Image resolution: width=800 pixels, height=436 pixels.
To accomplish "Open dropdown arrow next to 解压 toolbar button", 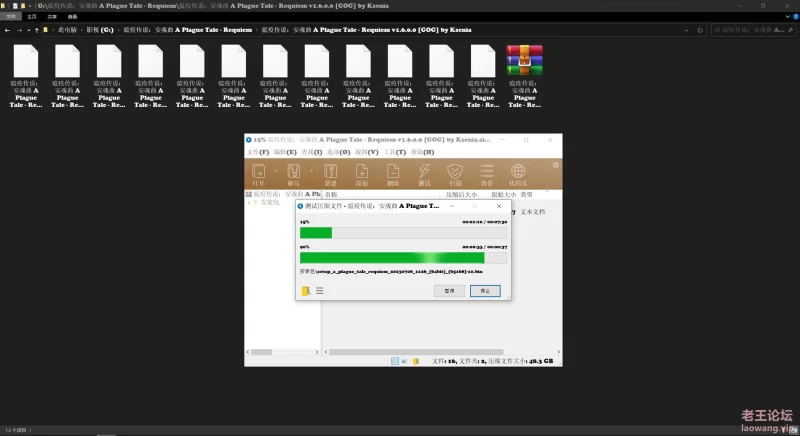I will pyautogui.click(x=311, y=171).
